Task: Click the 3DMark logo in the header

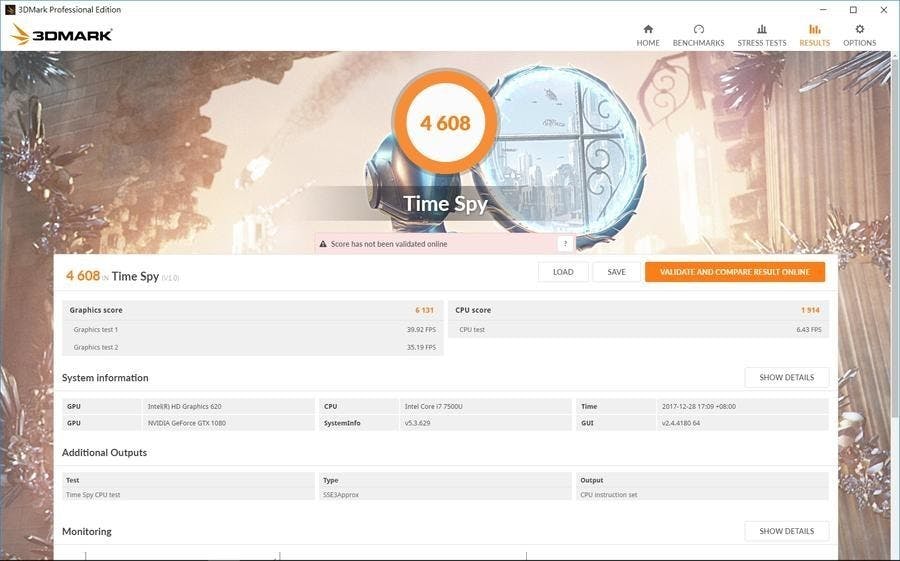Action: click(62, 35)
